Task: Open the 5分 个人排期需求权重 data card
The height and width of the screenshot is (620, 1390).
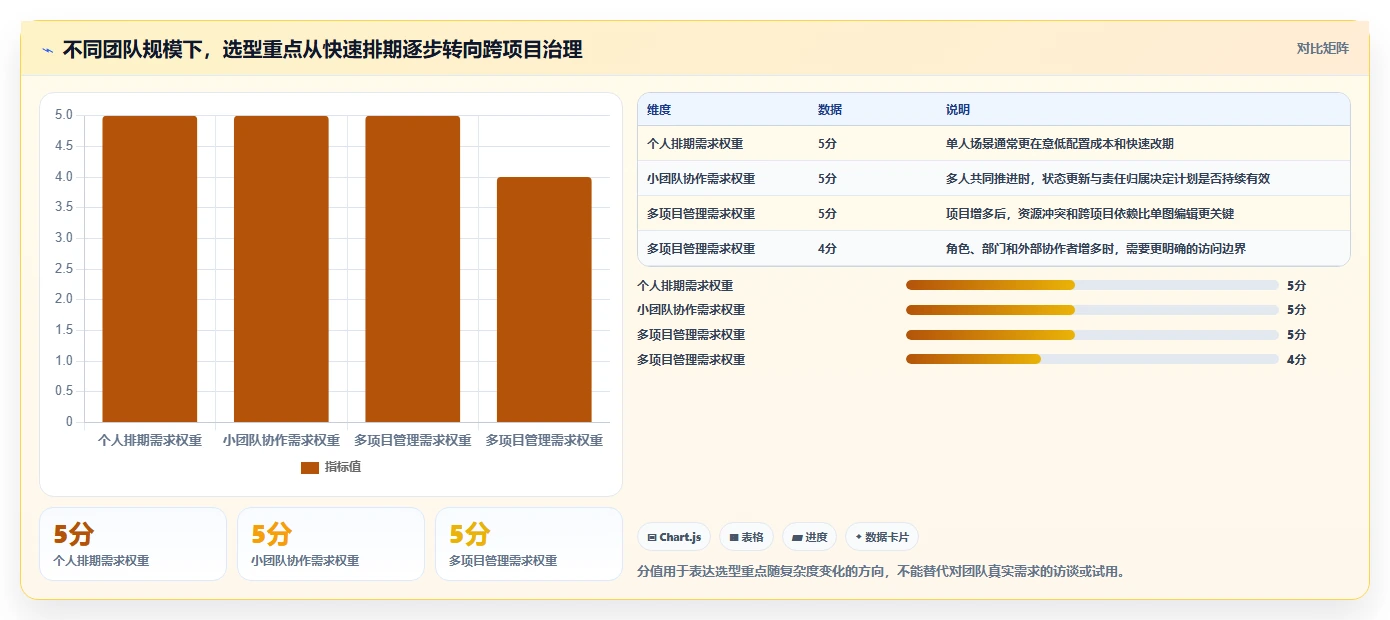Action: [133, 544]
